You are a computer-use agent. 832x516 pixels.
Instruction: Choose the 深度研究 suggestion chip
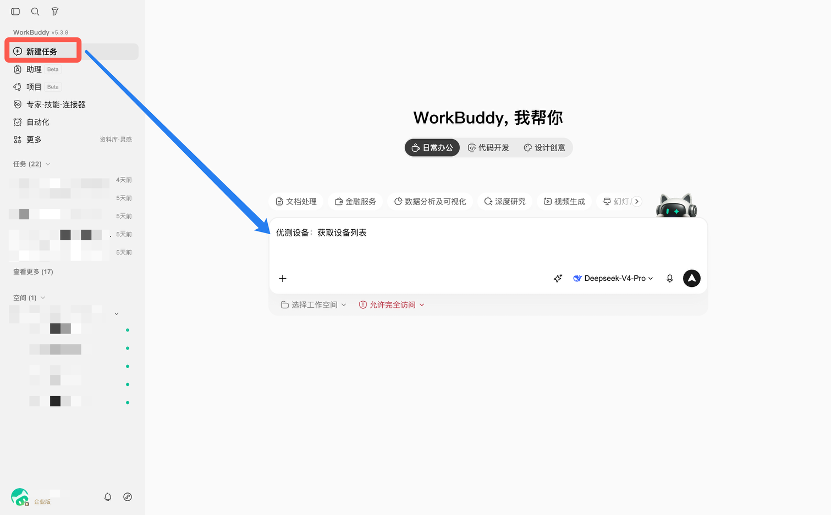coord(505,202)
